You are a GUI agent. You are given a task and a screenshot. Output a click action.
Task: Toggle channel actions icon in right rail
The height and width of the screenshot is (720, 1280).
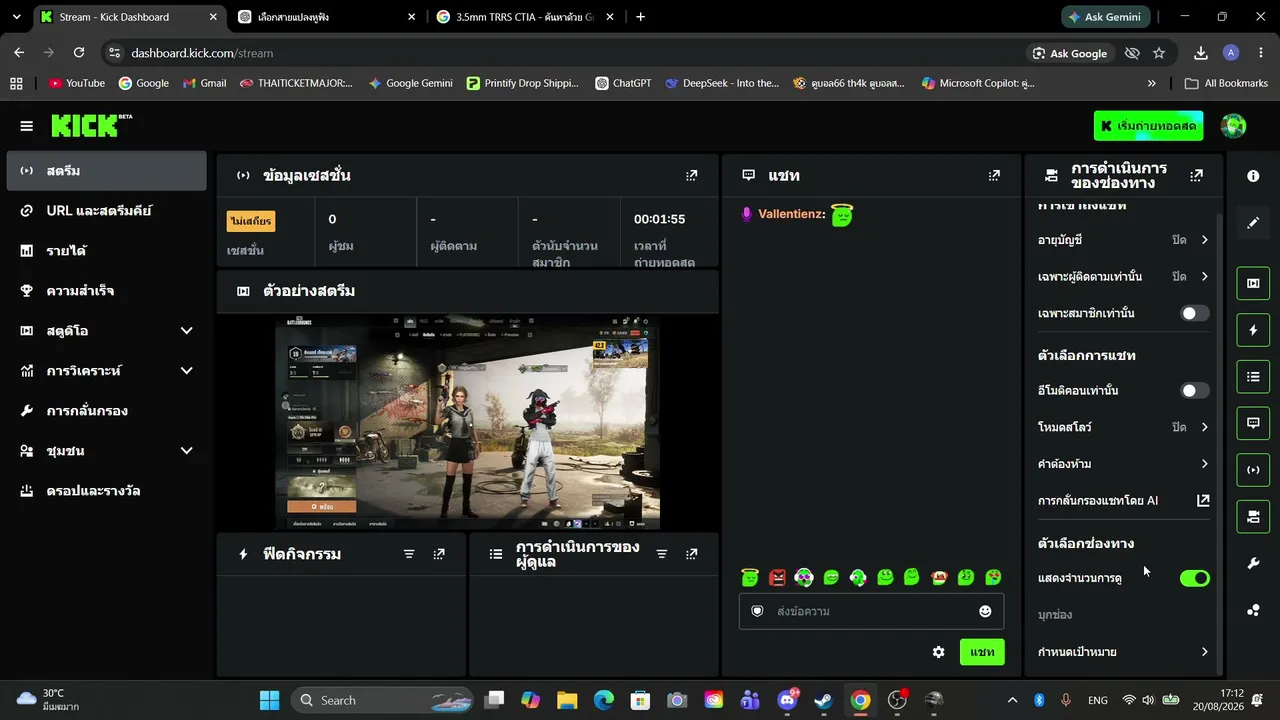pyautogui.click(x=1253, y=517)
